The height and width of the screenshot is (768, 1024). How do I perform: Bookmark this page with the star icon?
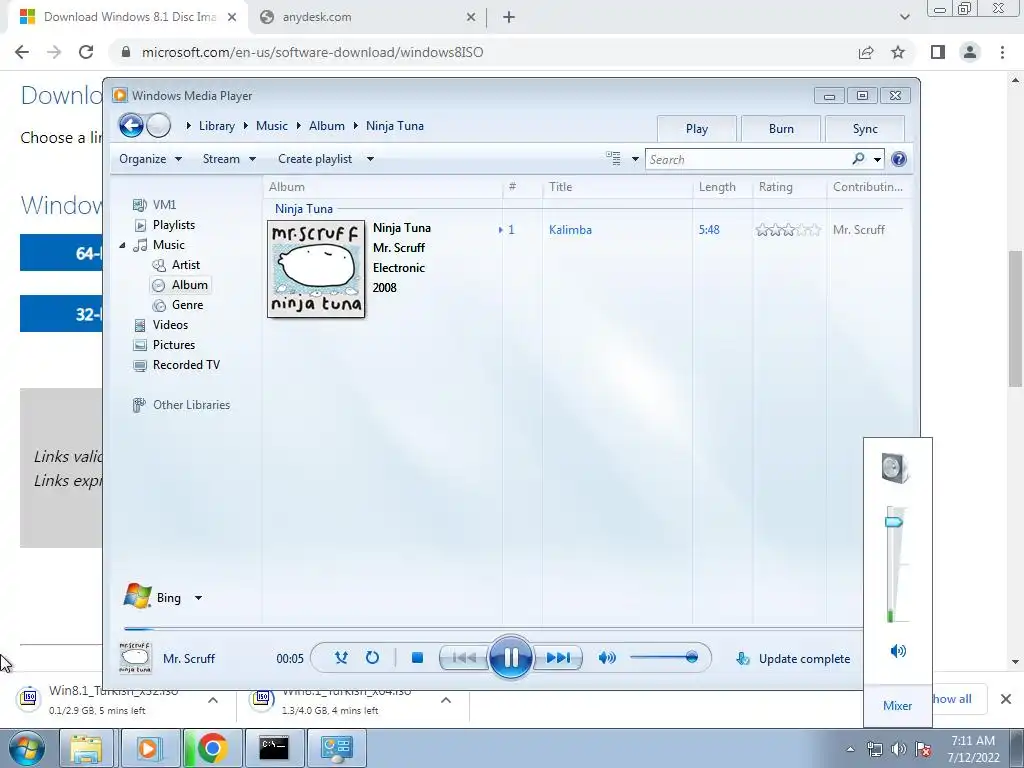(898, 52)
